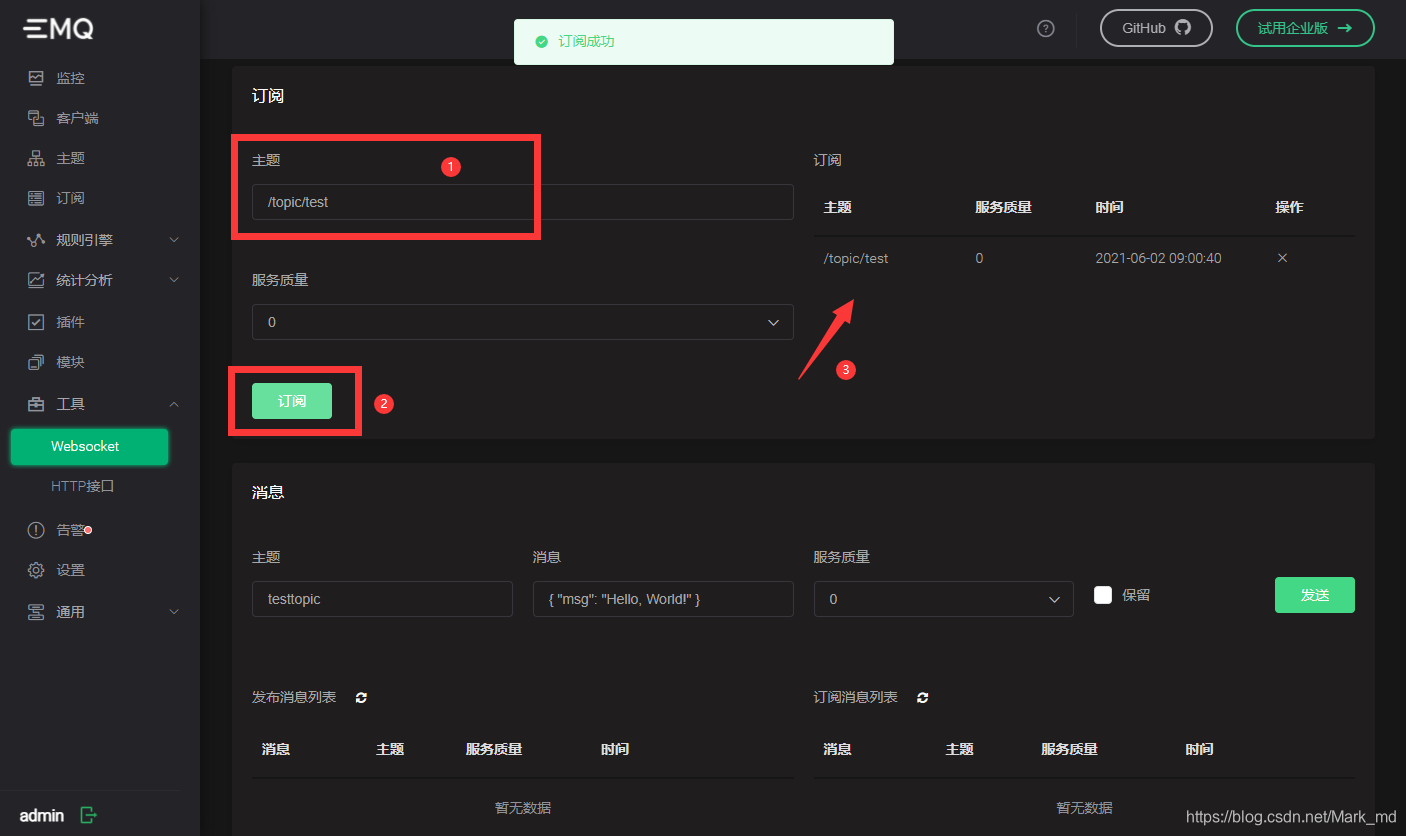
Task: Focus the subscription 主题 field /topic/test
Action: tap(523, 202)
